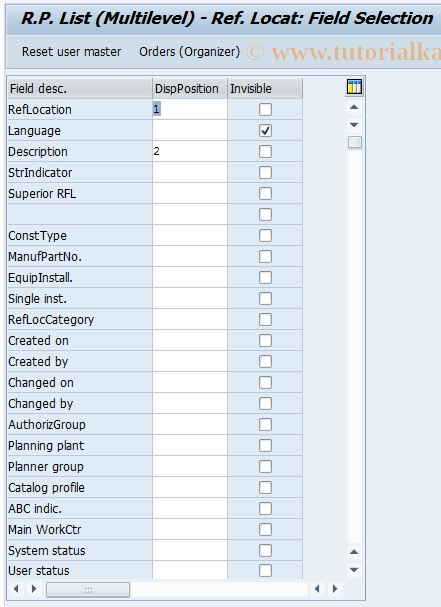The width and height of the screenshot is (441, 607).
Task: Click the Reset user master button
Action: point(71,51)
